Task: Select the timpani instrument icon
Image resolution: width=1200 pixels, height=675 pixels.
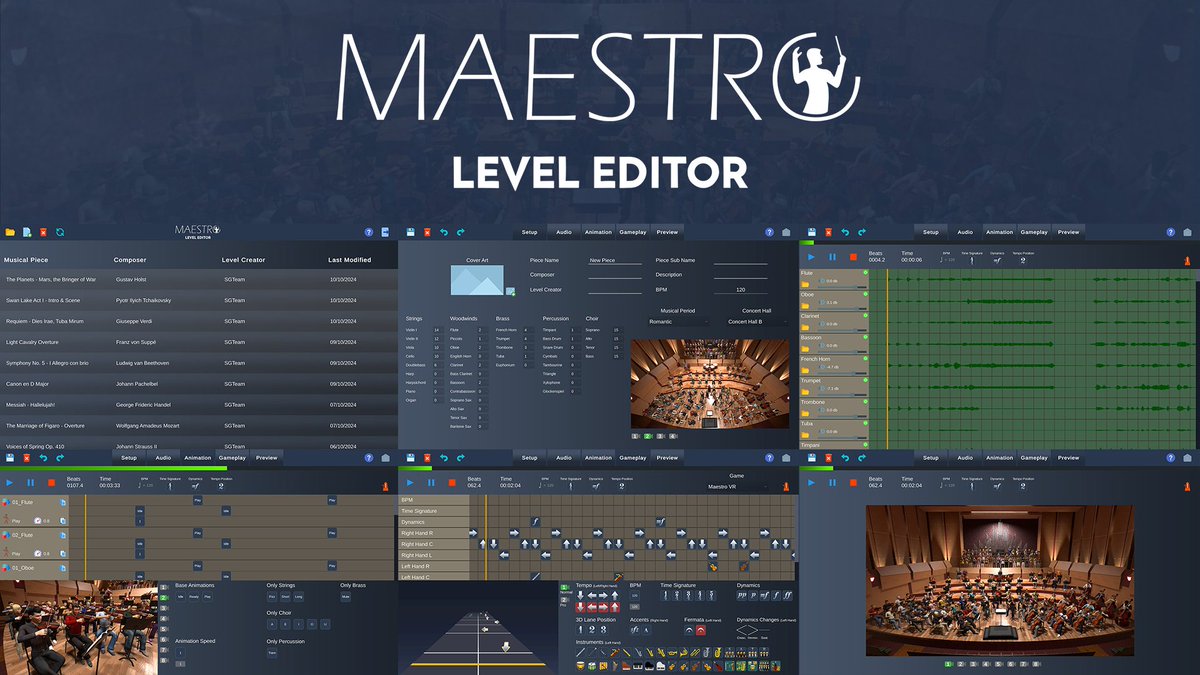Action: pos(581,666)
